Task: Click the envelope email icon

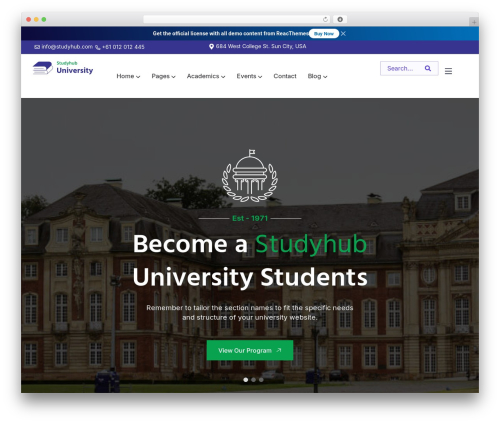Action: click(x=37, y=47)
